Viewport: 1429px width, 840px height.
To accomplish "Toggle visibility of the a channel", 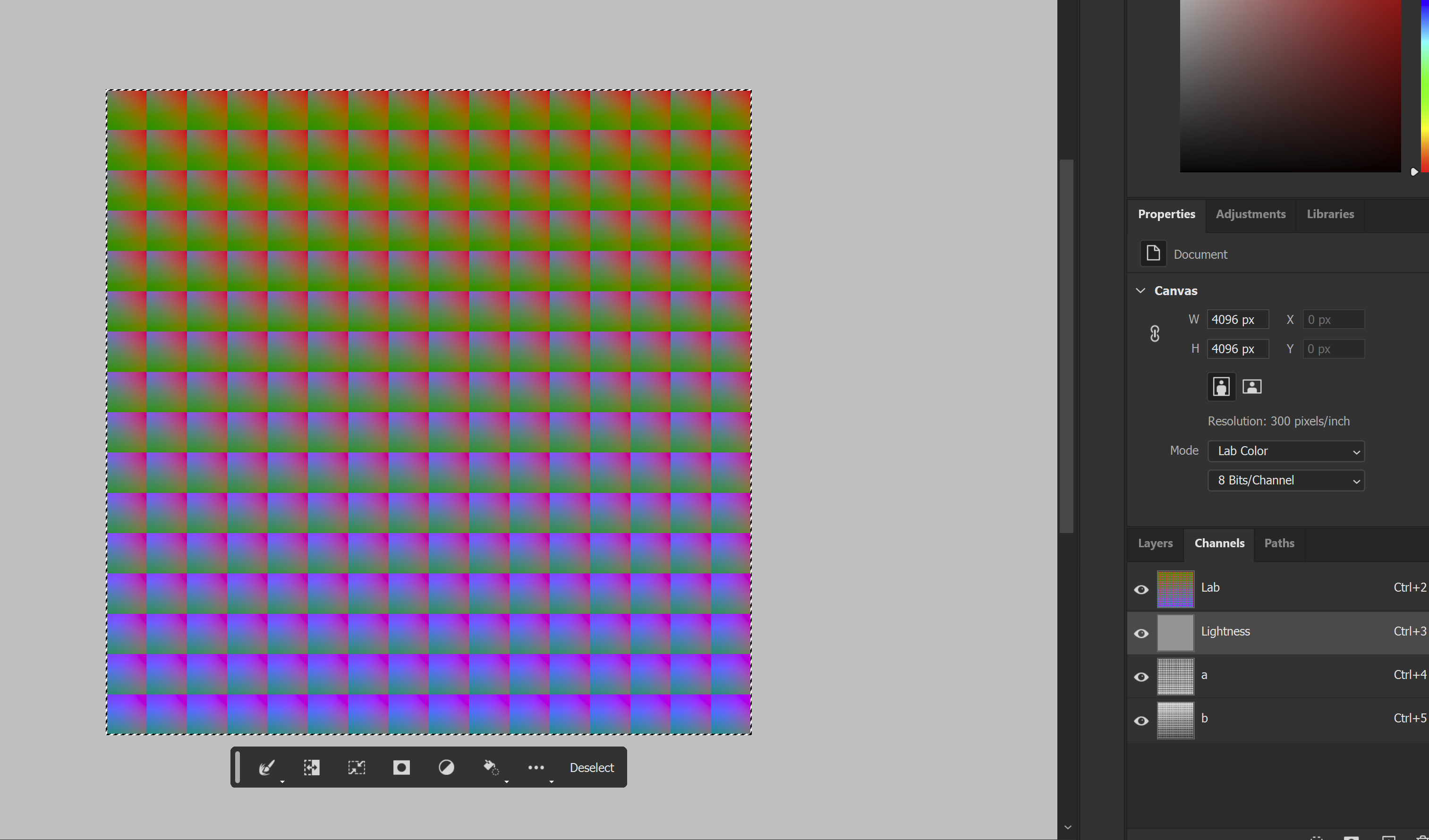I will tap(1141, 677).
